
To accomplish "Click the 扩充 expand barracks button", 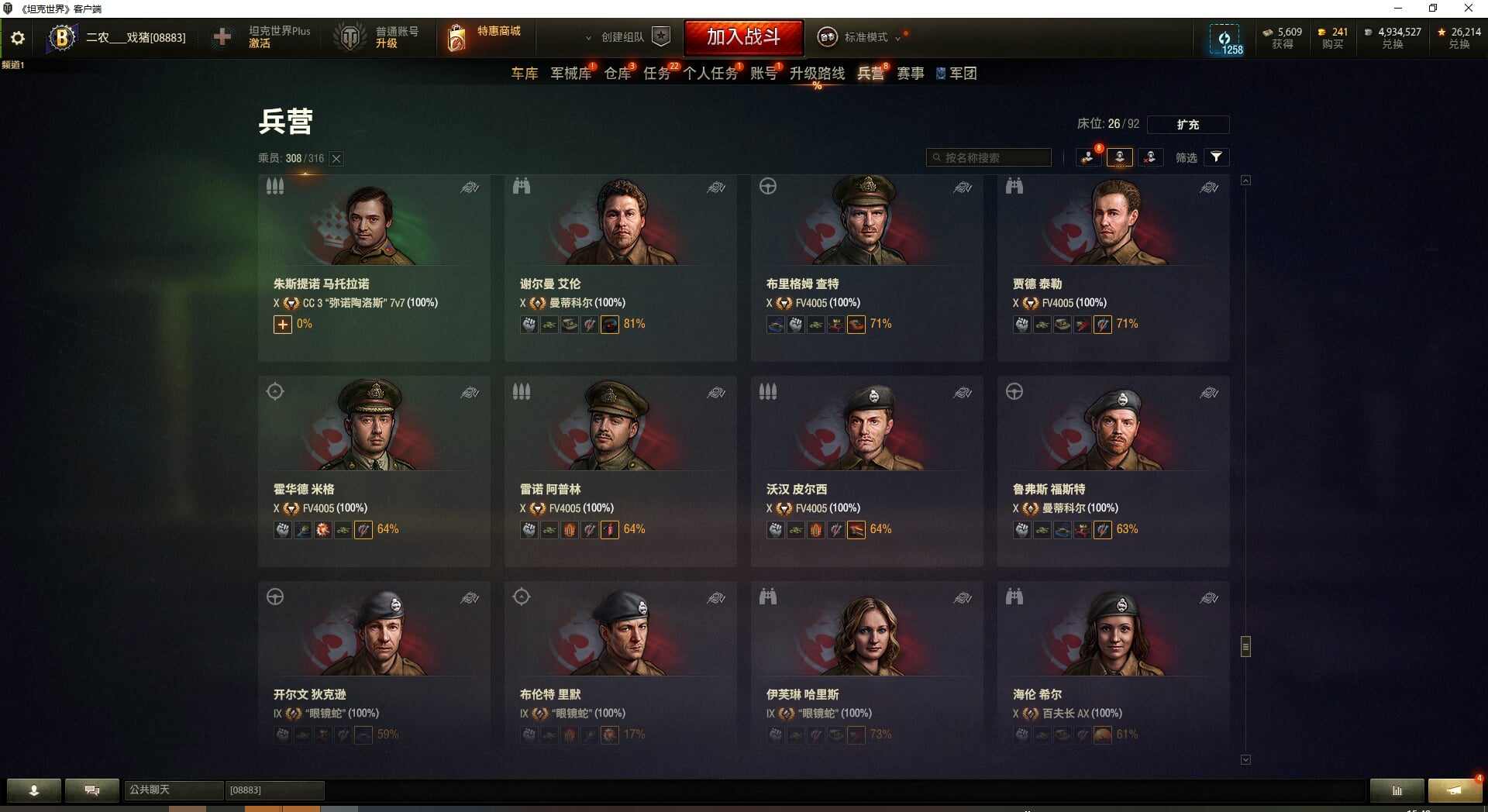I will [x=1188, y=124].
